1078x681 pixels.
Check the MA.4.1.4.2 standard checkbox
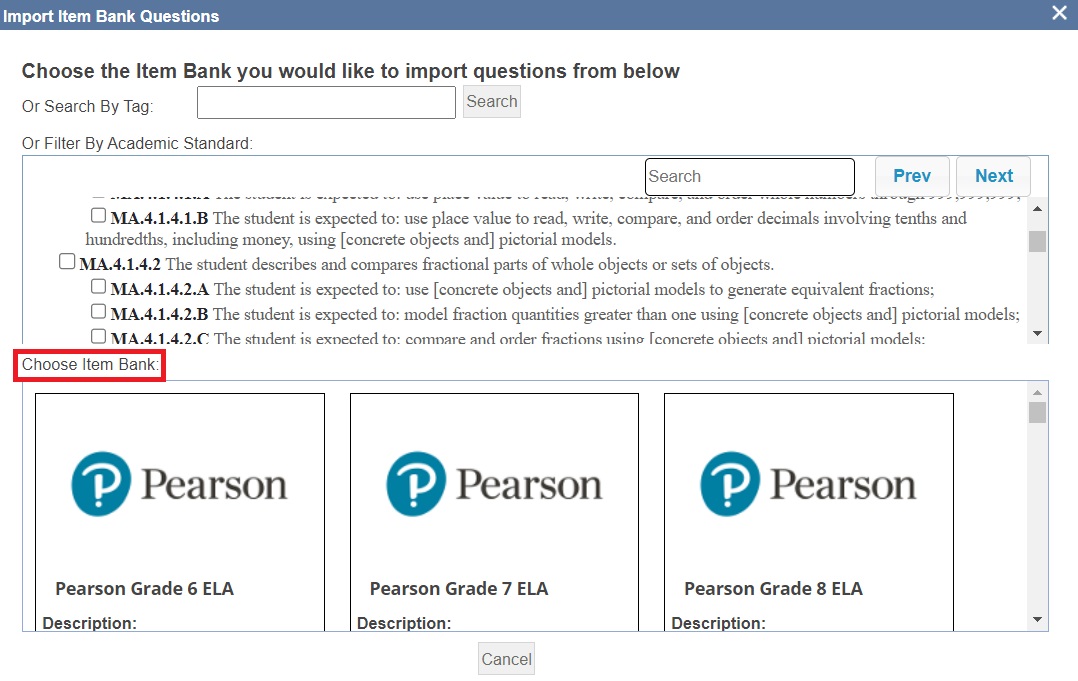click(67, 262)
